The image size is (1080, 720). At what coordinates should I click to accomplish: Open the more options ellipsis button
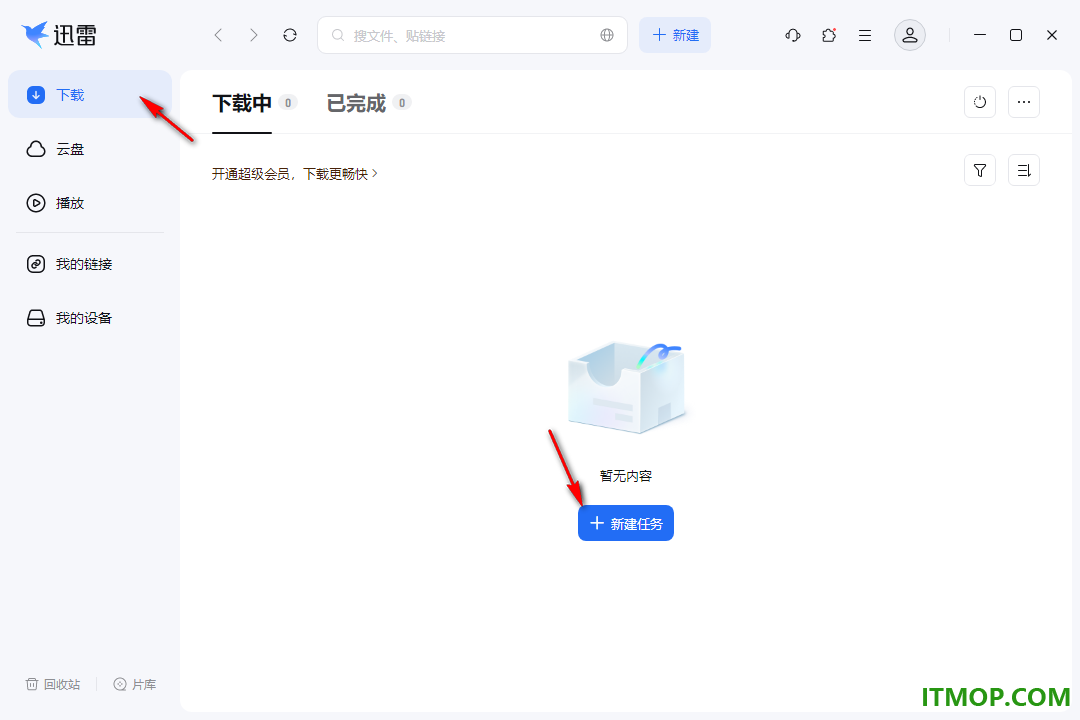coord(1024,102)
